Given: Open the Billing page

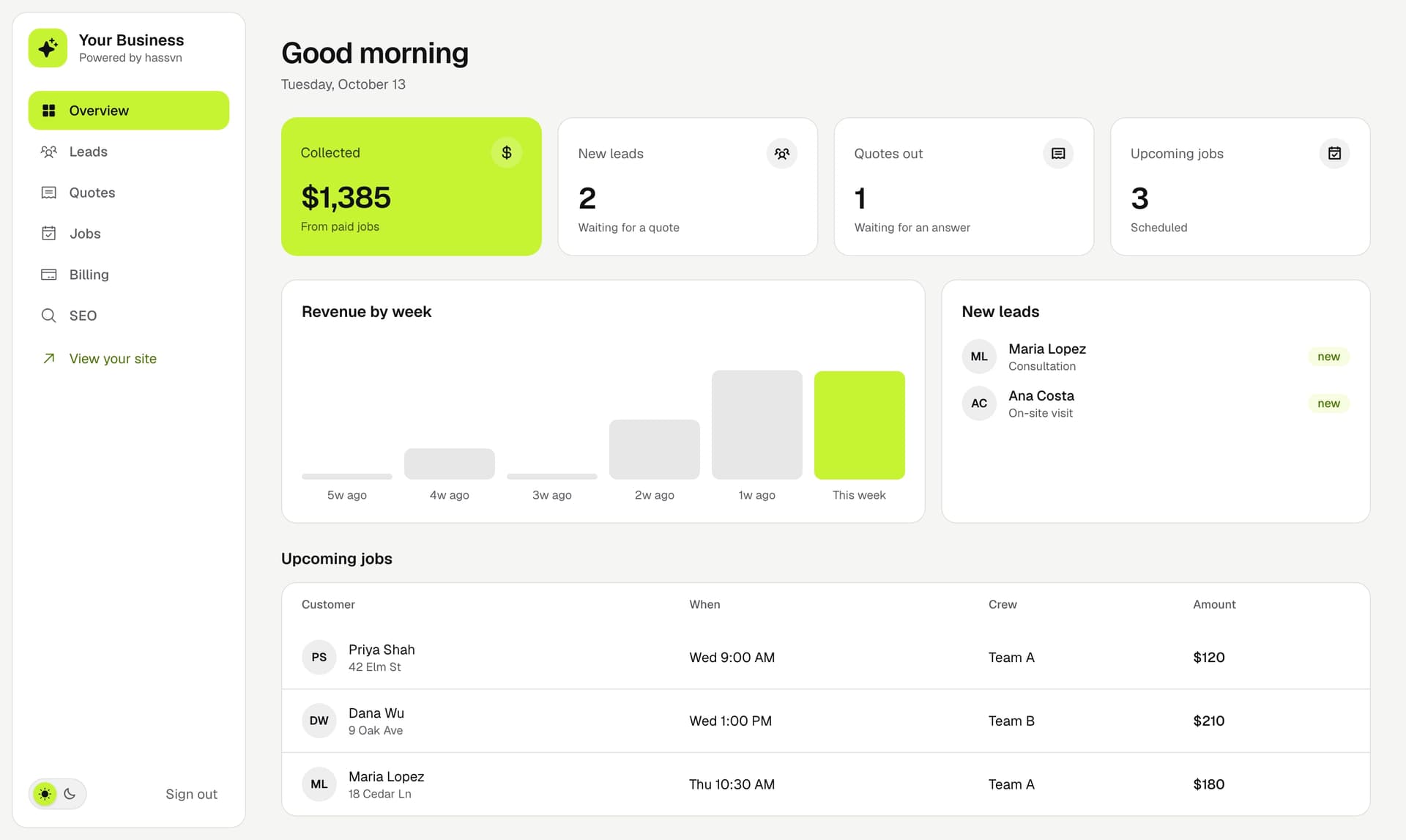Looking at the screenshot, I should 129,275.
